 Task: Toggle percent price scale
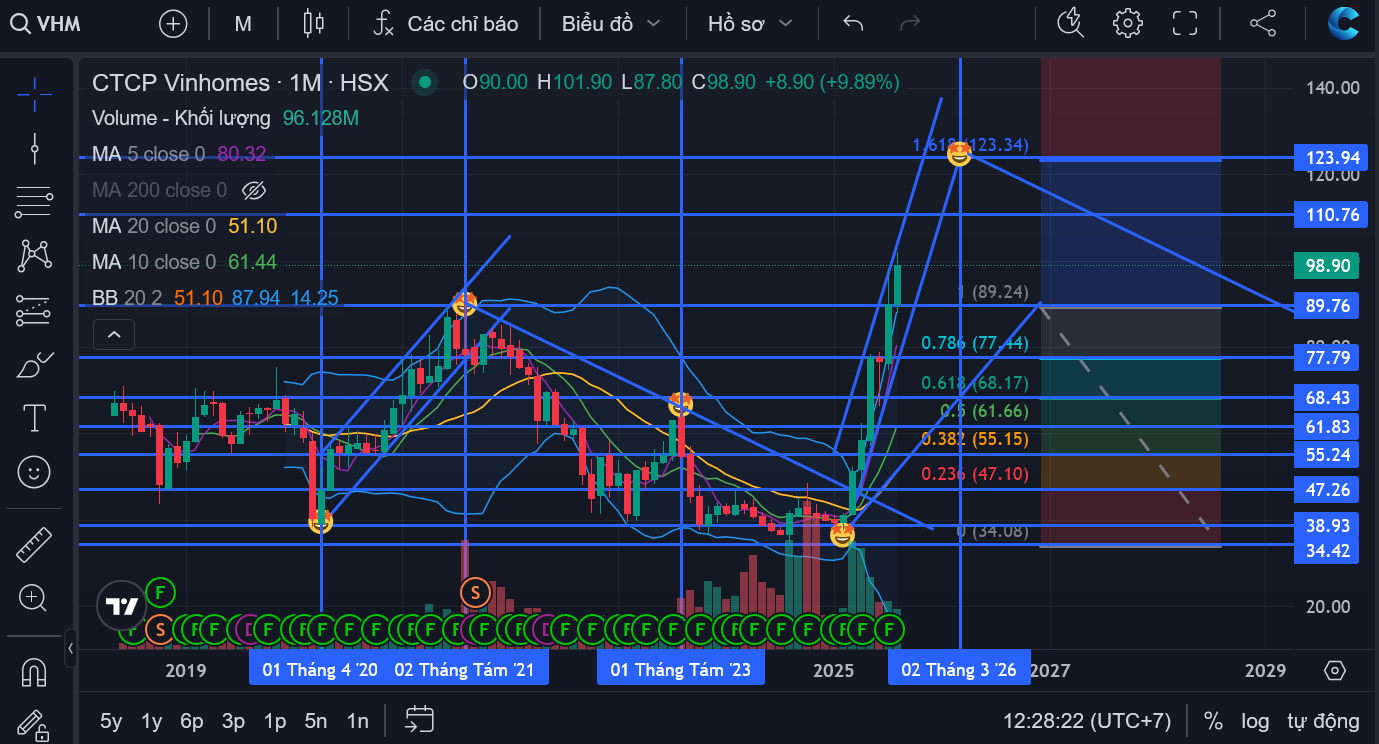click(1213, 721)
